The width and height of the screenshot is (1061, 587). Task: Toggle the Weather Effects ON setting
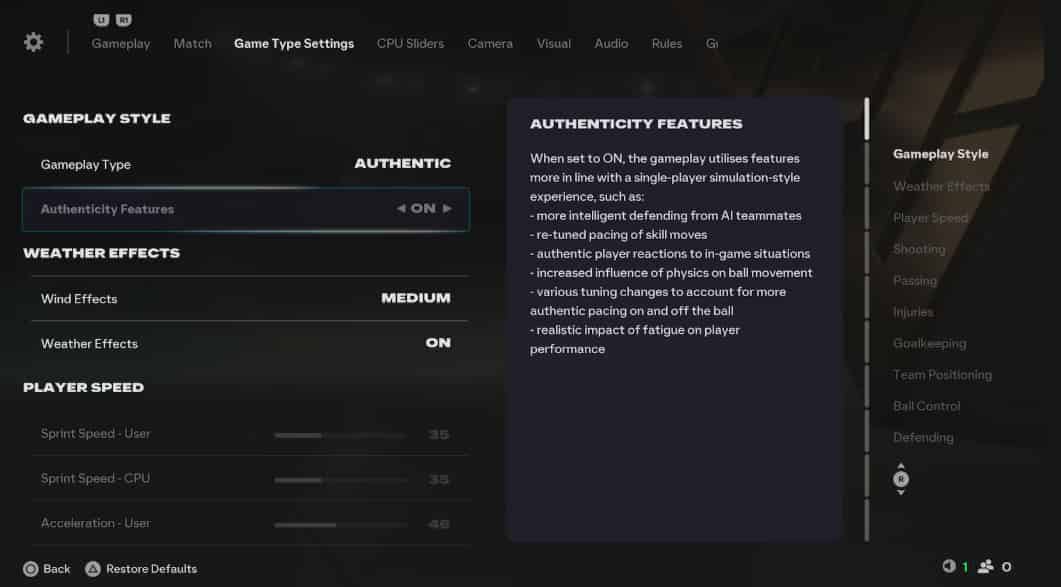pos(438,343)
